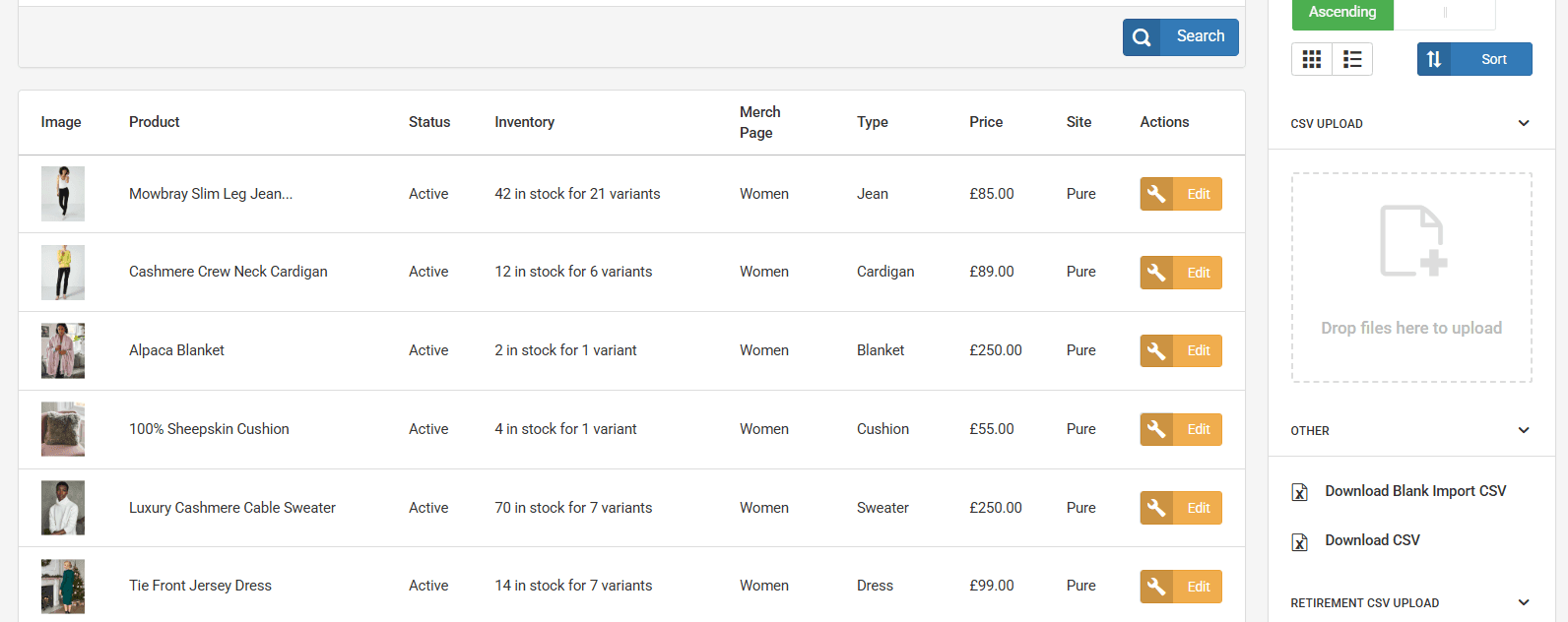Expand the Retirement CSV Upload section

[1524, 602]
